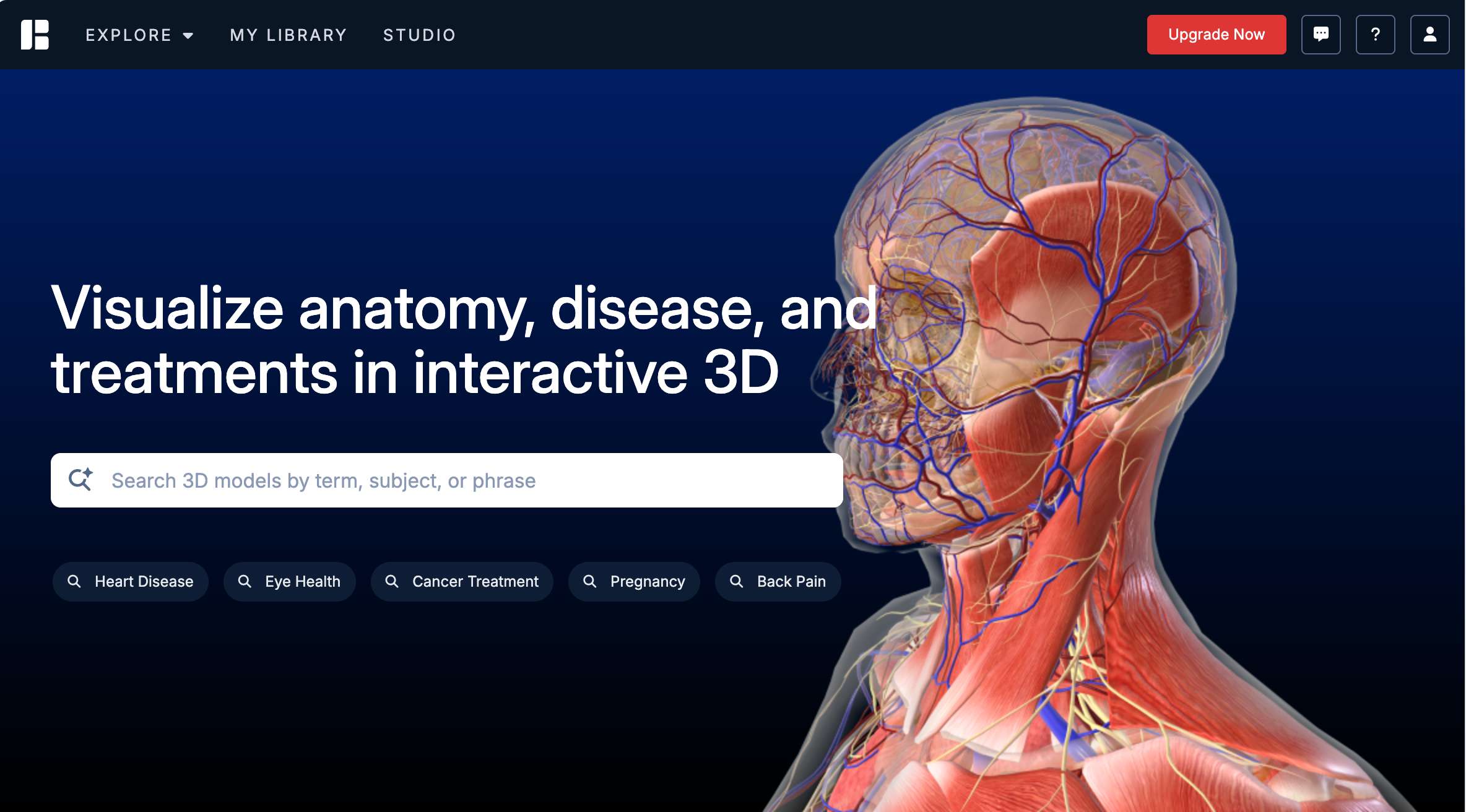Open the help question mark icon
1466x812 pixels.
(x=1375, y=35)
